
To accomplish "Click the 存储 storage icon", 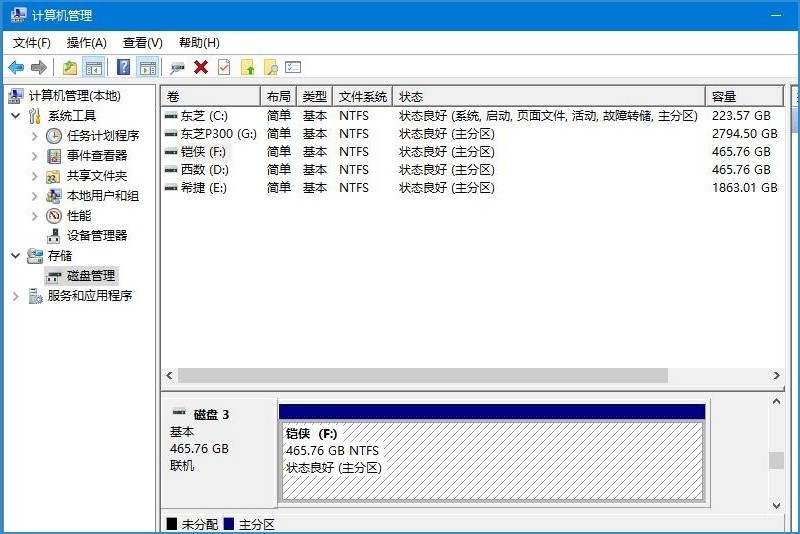I will [x=35, y=256].
